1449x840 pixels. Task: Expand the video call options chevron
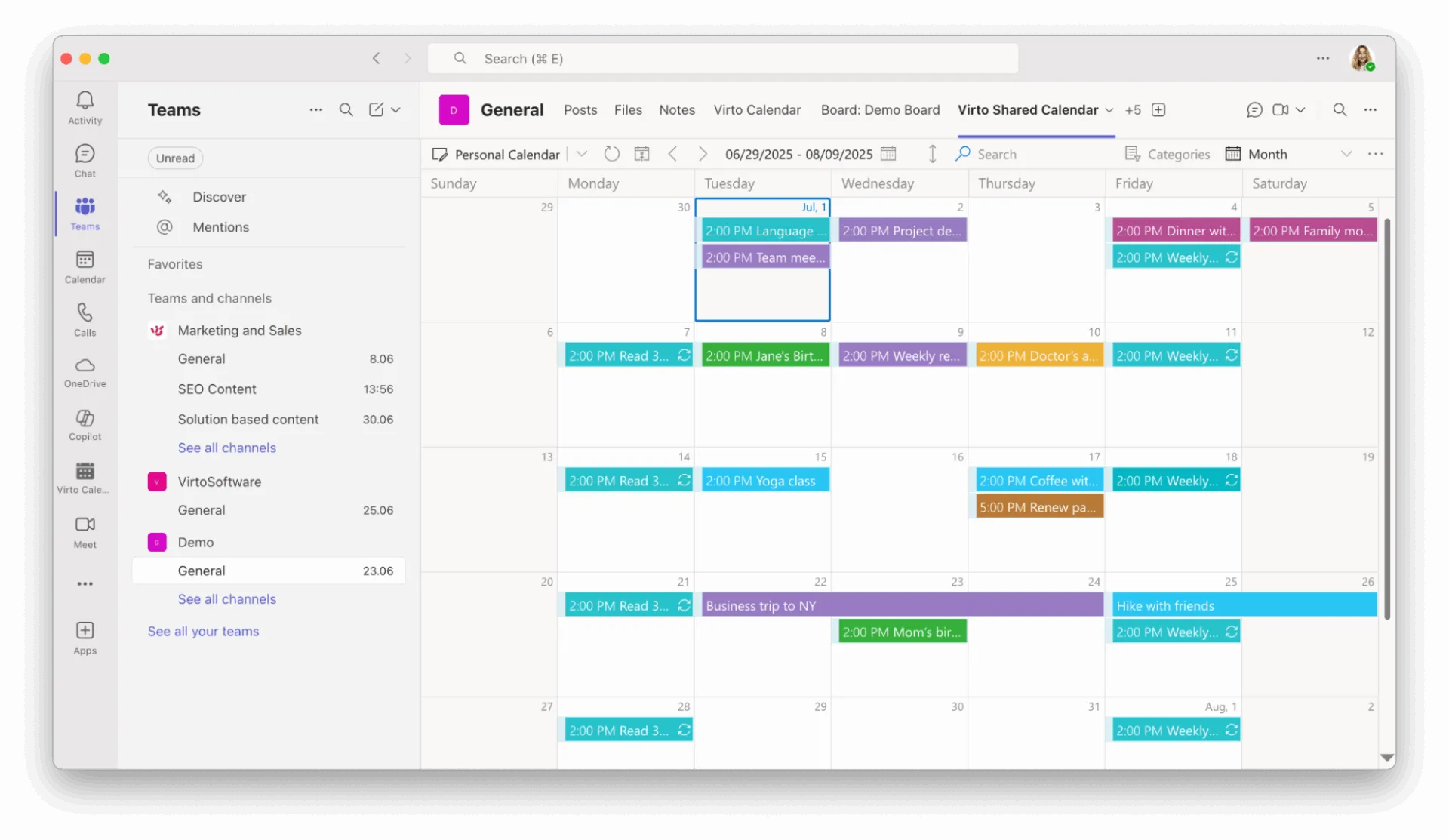1301,109
